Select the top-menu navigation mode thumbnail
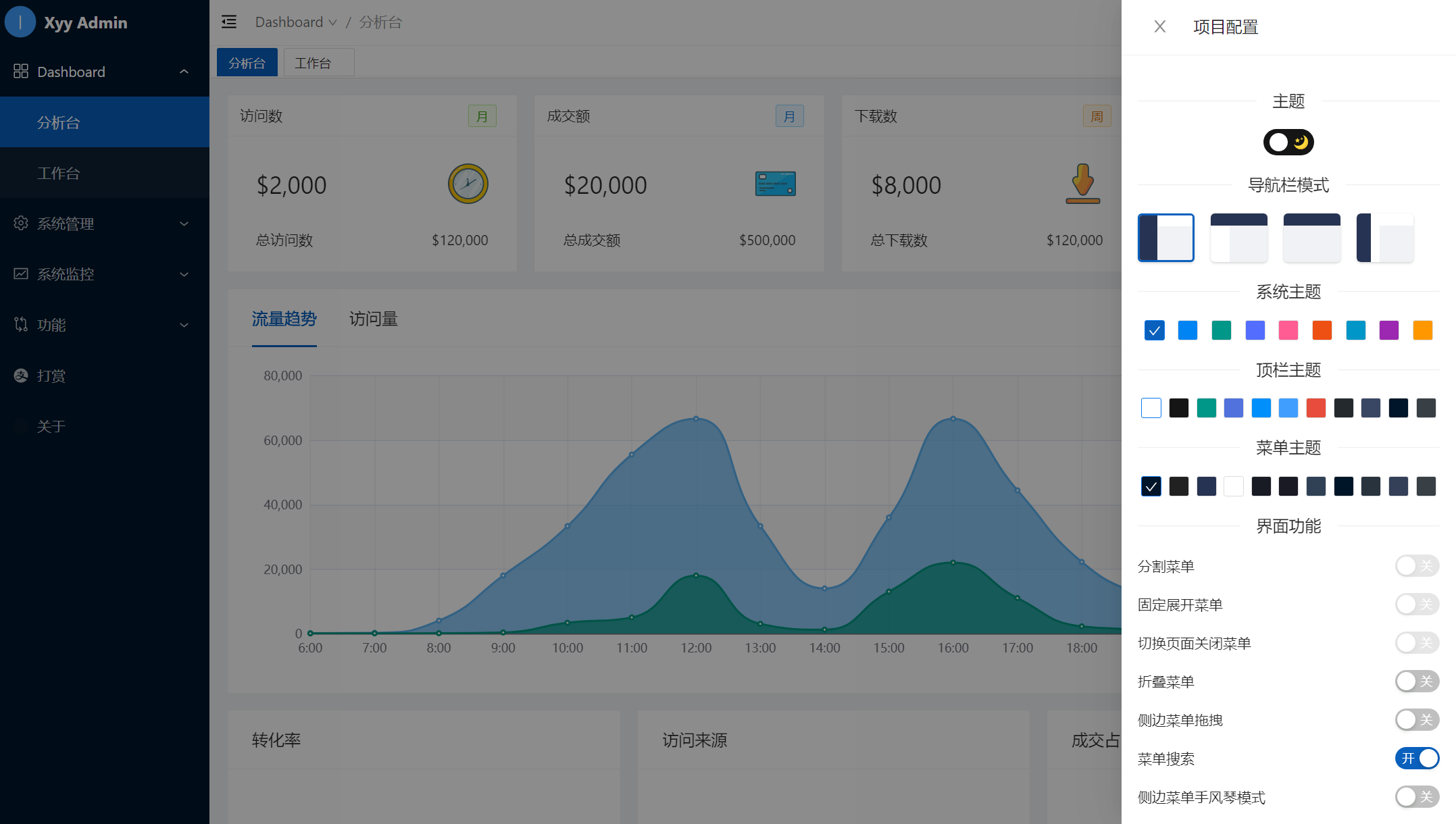The image size is (1456, 824). click(1311, 238)
